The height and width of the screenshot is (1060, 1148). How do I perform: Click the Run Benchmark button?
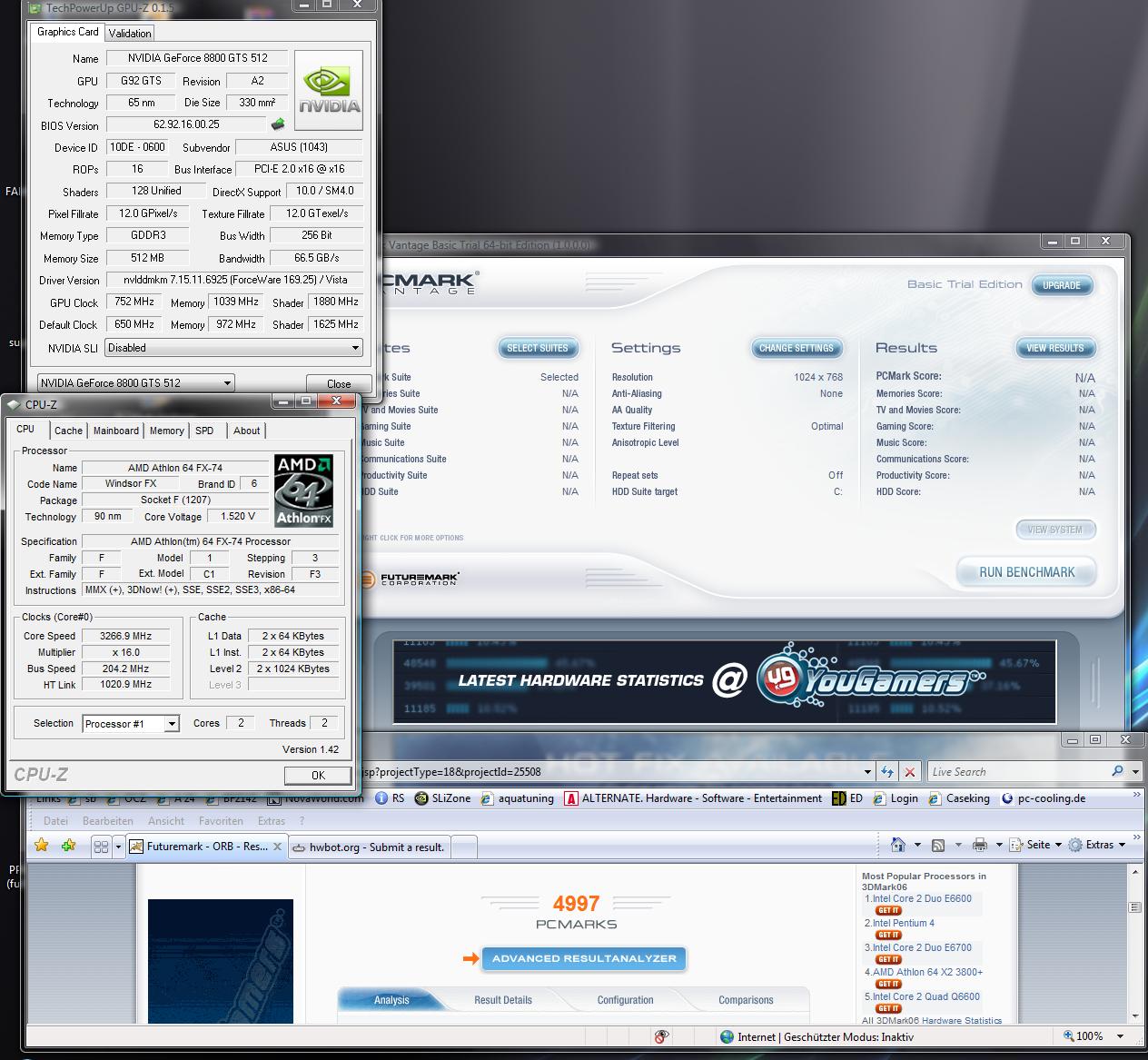click(x=1026, y=572)
